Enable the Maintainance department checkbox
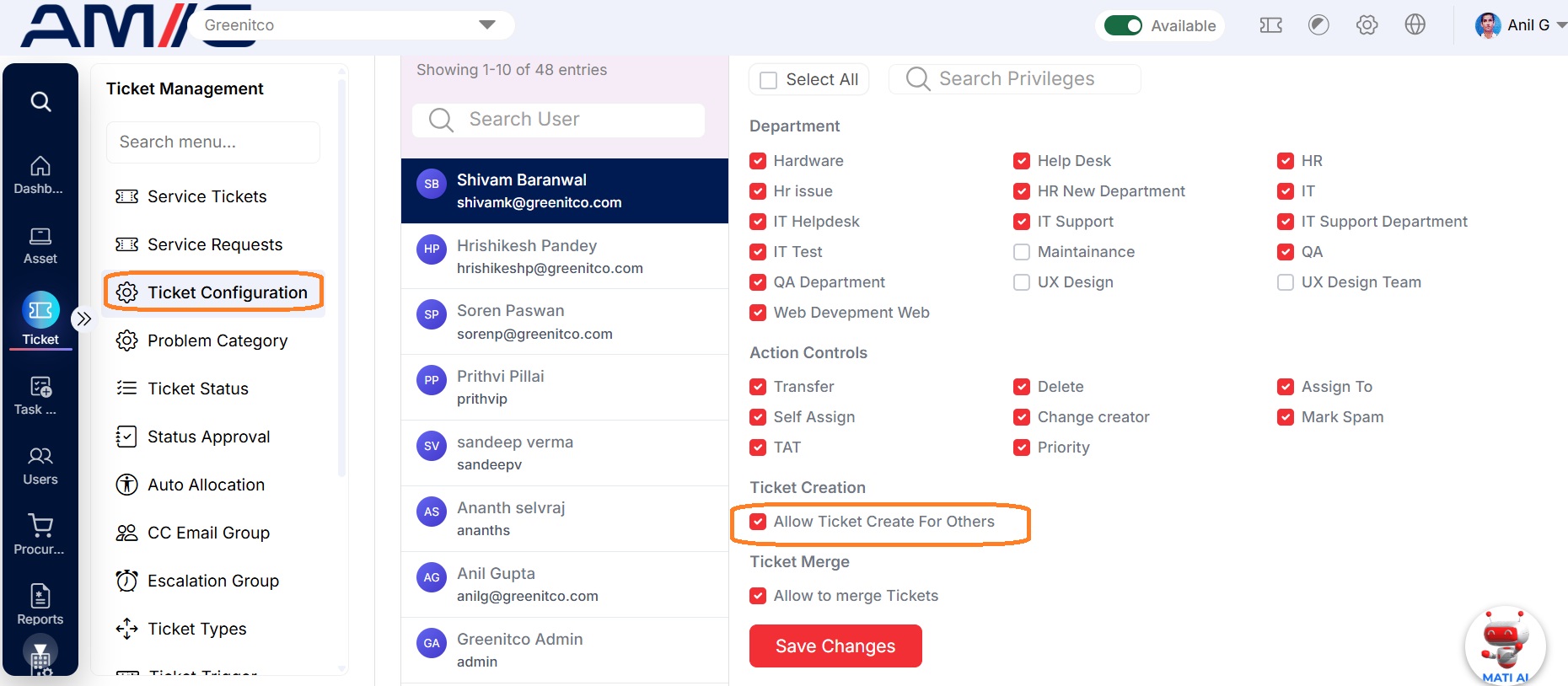Viewport: 1568px width, 686px height. point(1022,252)
